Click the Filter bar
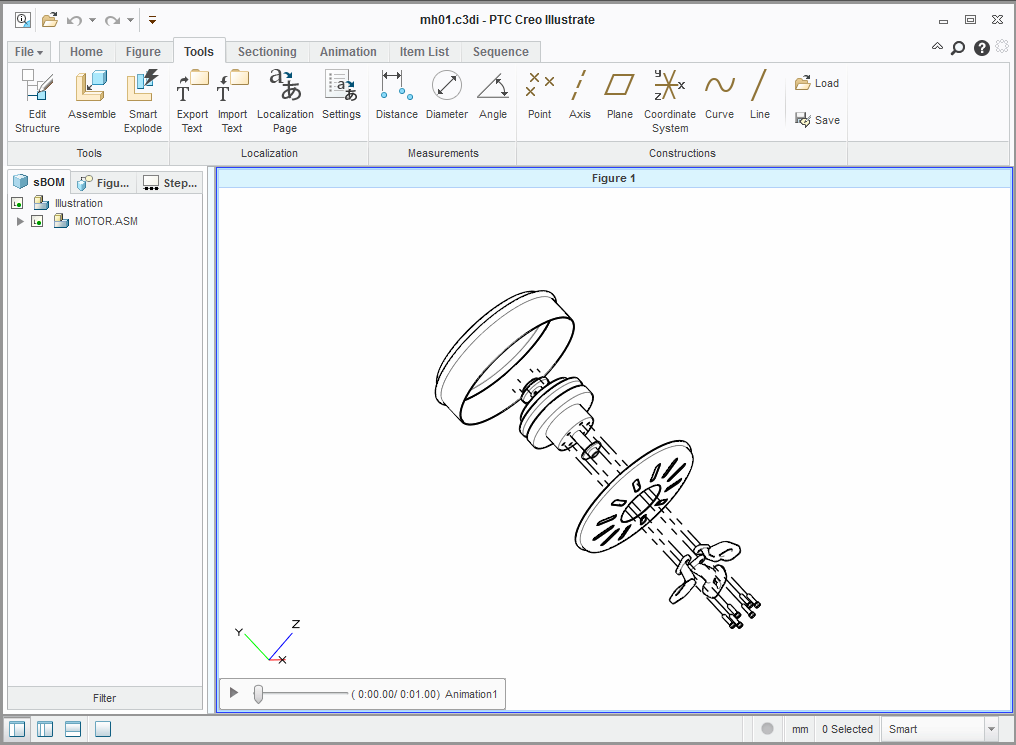1016x745 pixels. 104,698
